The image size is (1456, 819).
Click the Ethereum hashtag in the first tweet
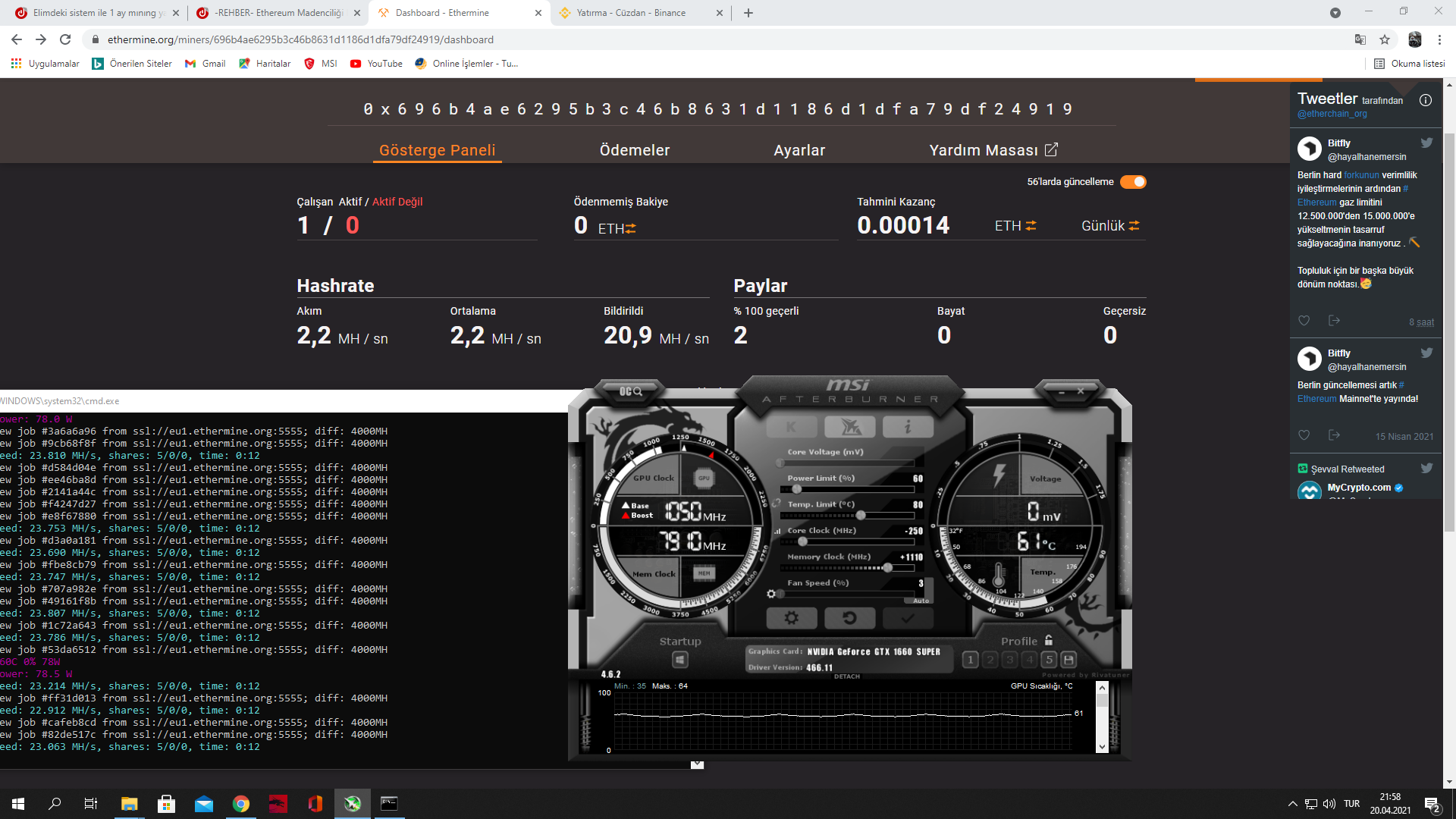coord(1316,202)
